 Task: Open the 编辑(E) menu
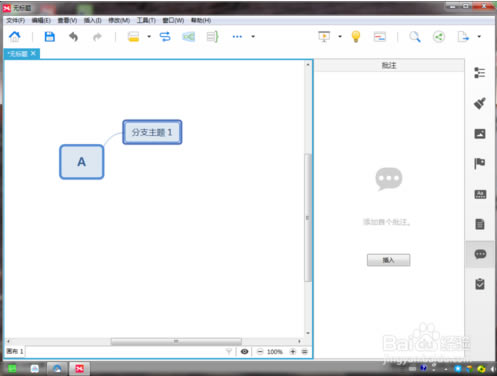click(41, 20)
